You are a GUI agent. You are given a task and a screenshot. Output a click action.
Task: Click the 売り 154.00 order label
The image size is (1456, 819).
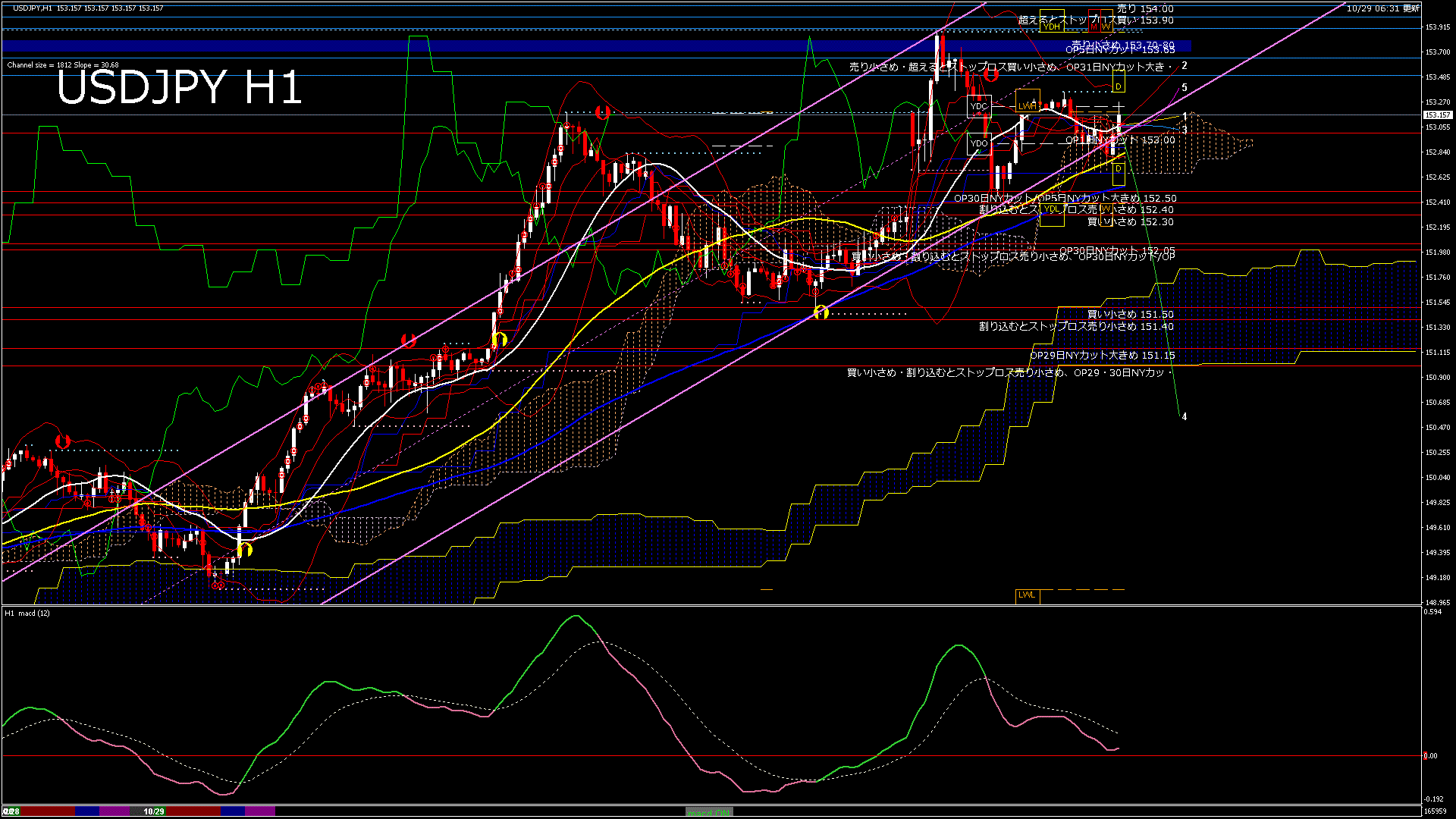click(1145, 9)
